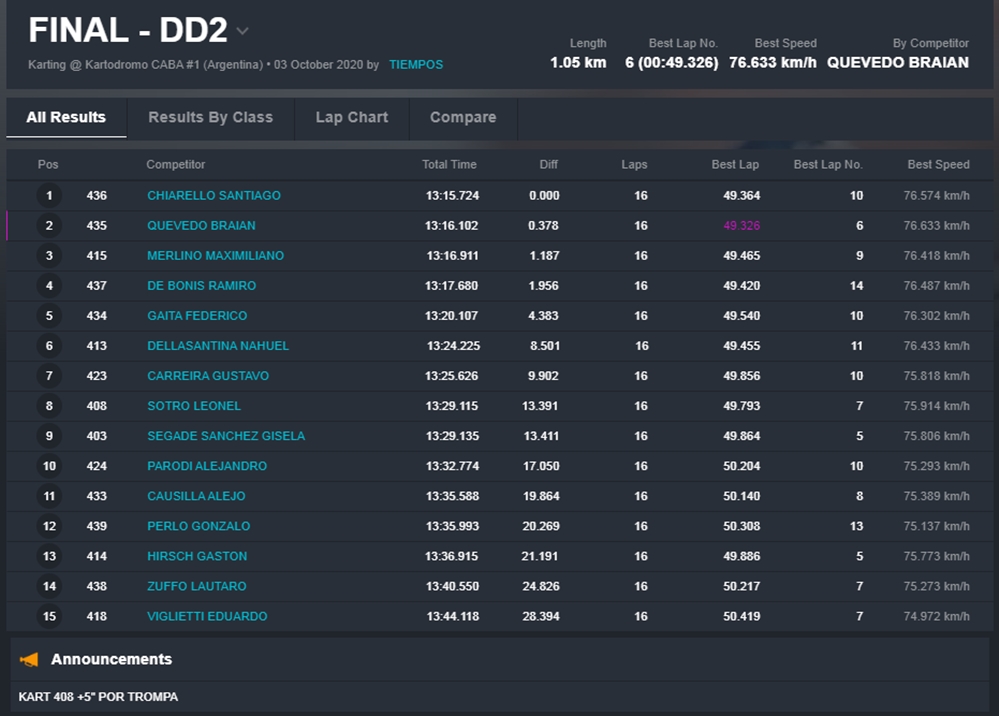Click position 1 badge circle

point(49,196)
